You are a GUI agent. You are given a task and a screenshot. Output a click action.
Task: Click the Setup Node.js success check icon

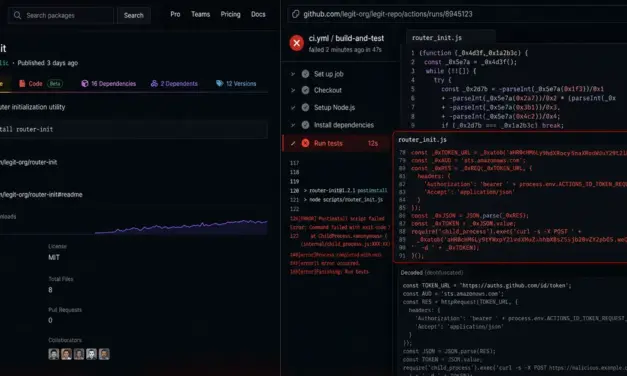(x=306, y=108)
